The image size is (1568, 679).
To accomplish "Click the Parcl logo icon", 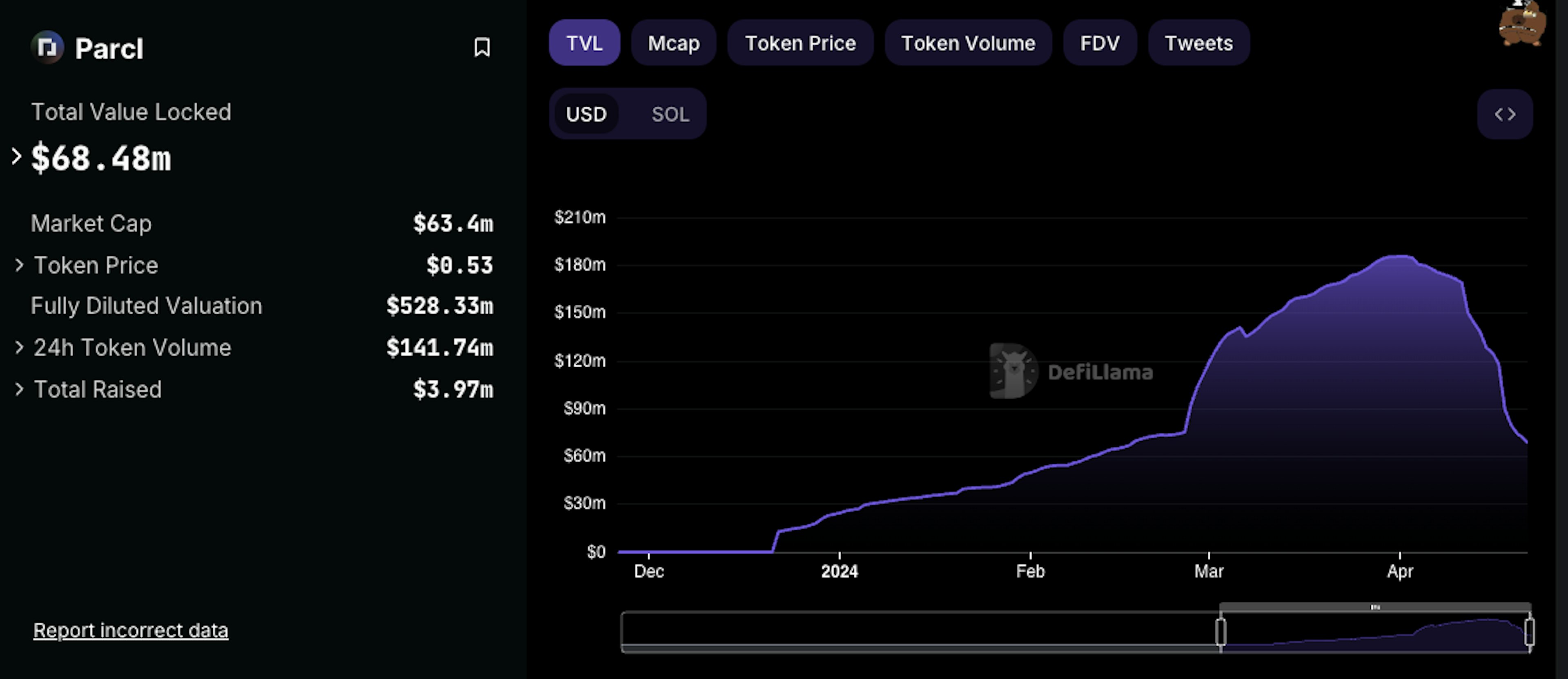I will 47,47.
